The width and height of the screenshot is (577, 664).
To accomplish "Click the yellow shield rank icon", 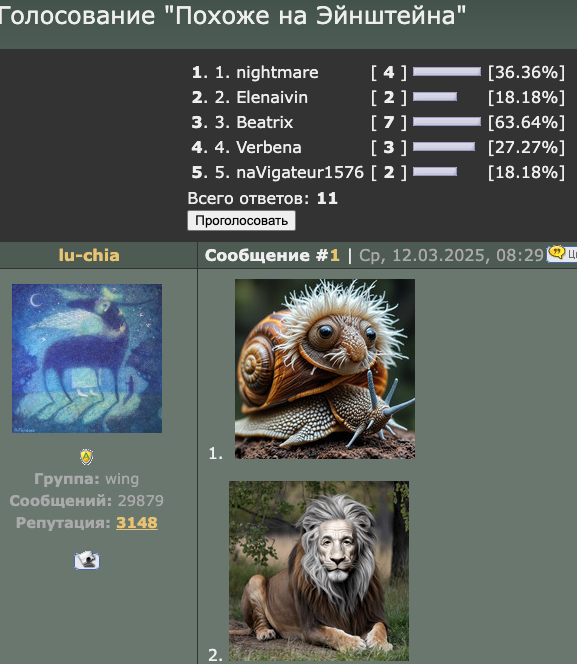I will point(87,457).
